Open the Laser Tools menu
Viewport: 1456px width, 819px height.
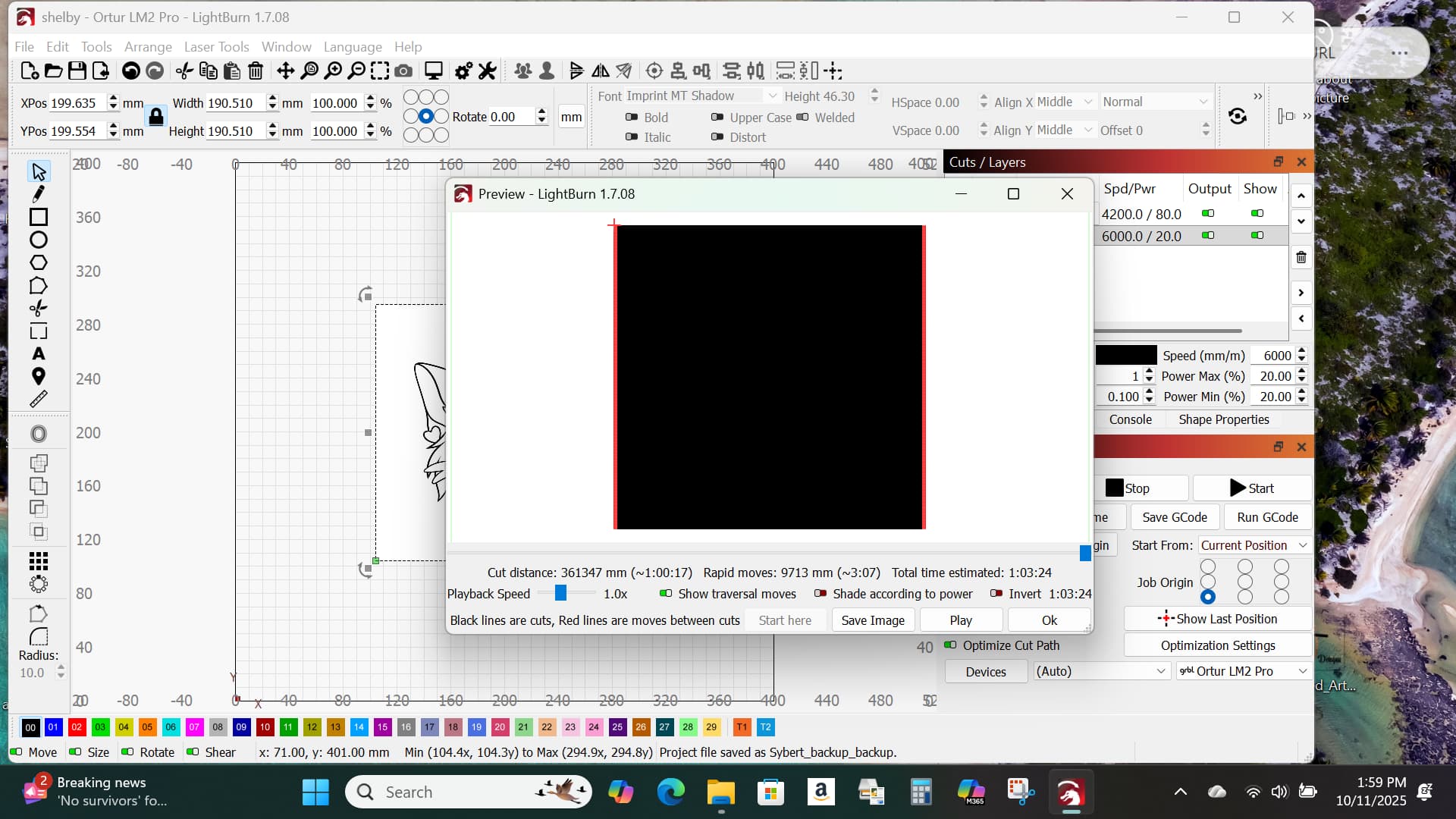pyautogui.click(x=216, y=47)
